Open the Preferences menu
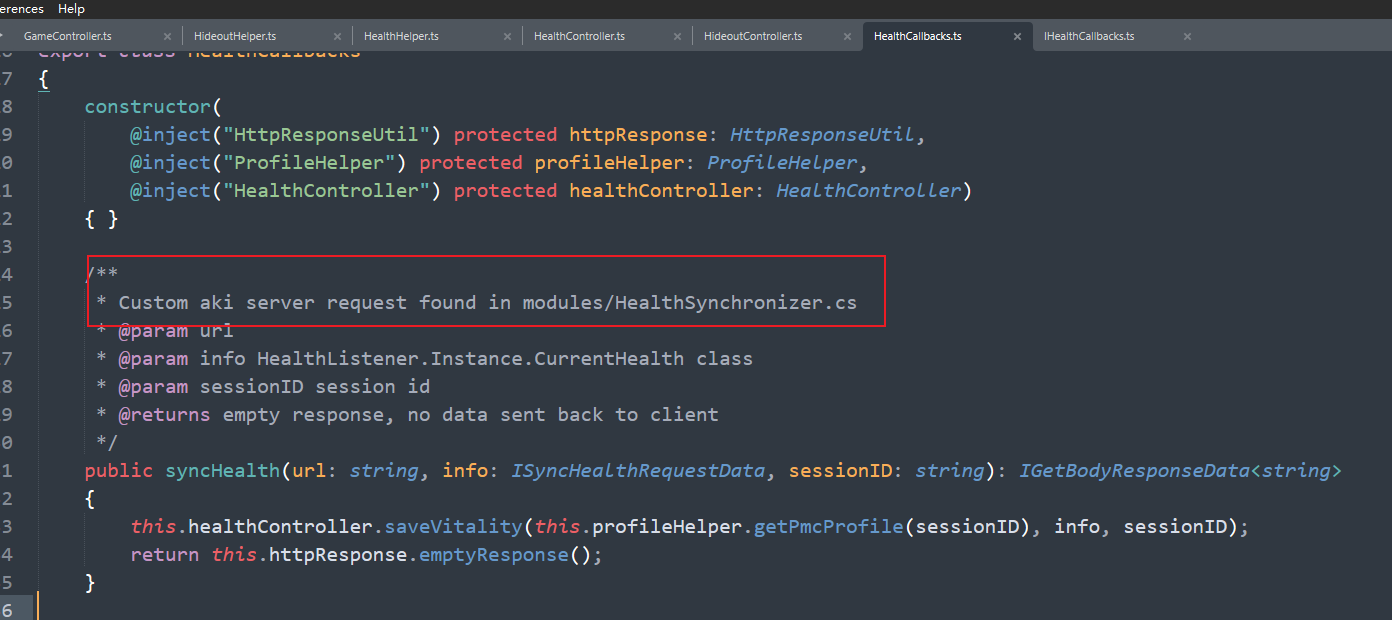The height and width of the screenshot is (620, 1392). (x=20, y=8)
